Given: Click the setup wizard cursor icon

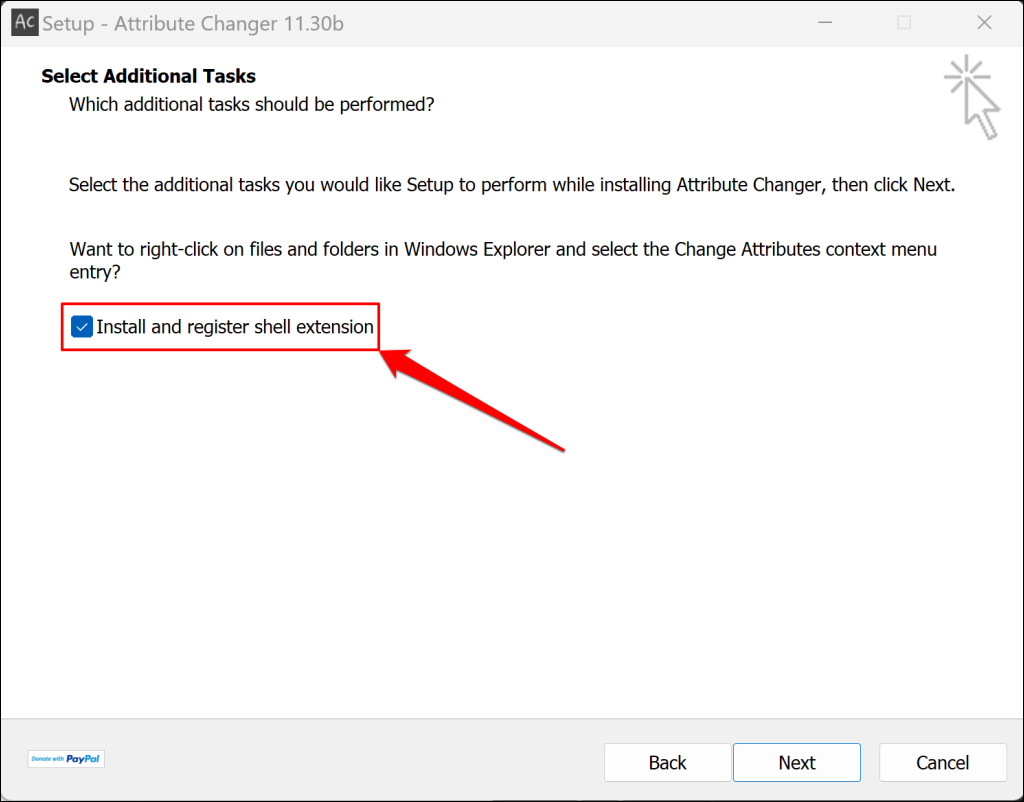Looking at the screenshot, I should coord(972,97).
